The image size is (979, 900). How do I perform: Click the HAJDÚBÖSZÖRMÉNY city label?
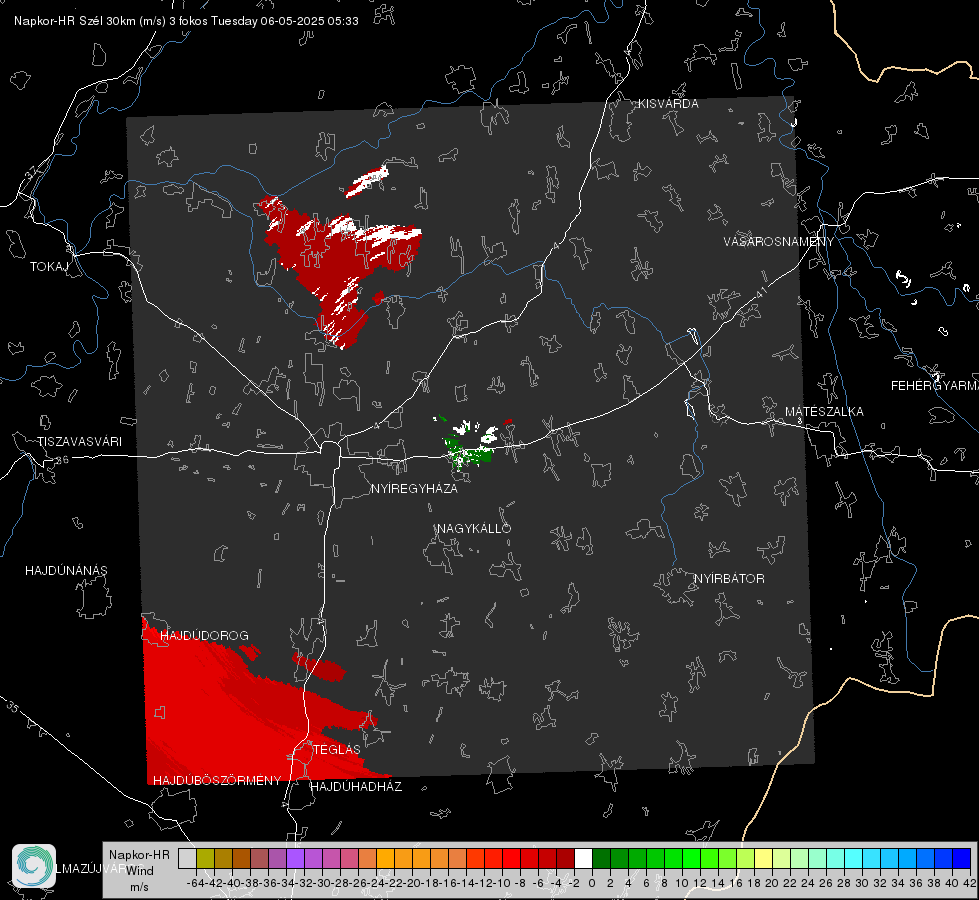pyautogui.click(x=217, y=781)
